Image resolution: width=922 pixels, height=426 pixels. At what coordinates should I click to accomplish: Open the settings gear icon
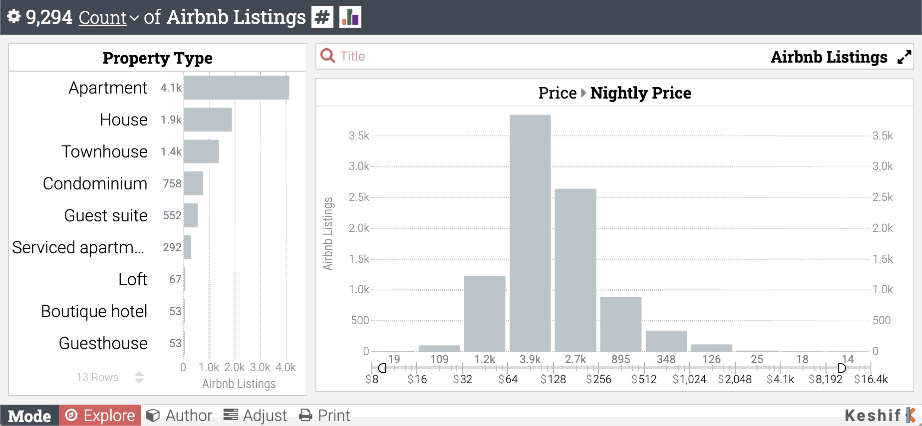pos(14,17)
